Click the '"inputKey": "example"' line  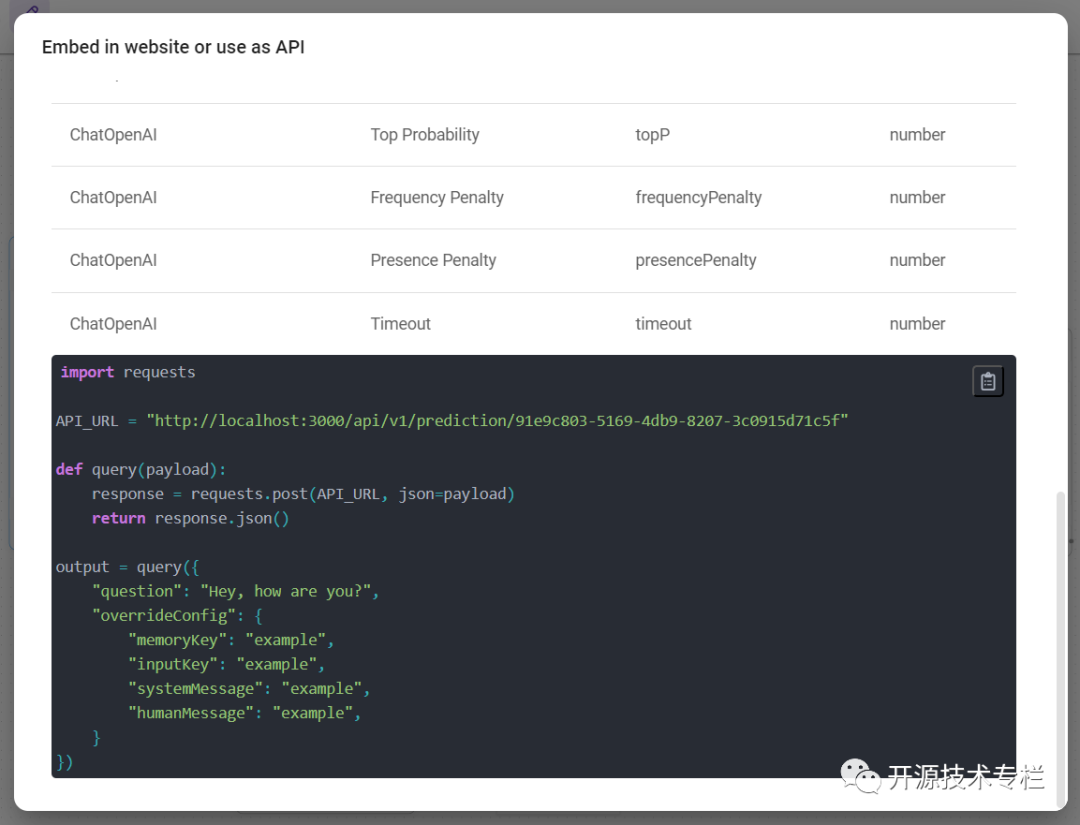click(x=226, y=665)
